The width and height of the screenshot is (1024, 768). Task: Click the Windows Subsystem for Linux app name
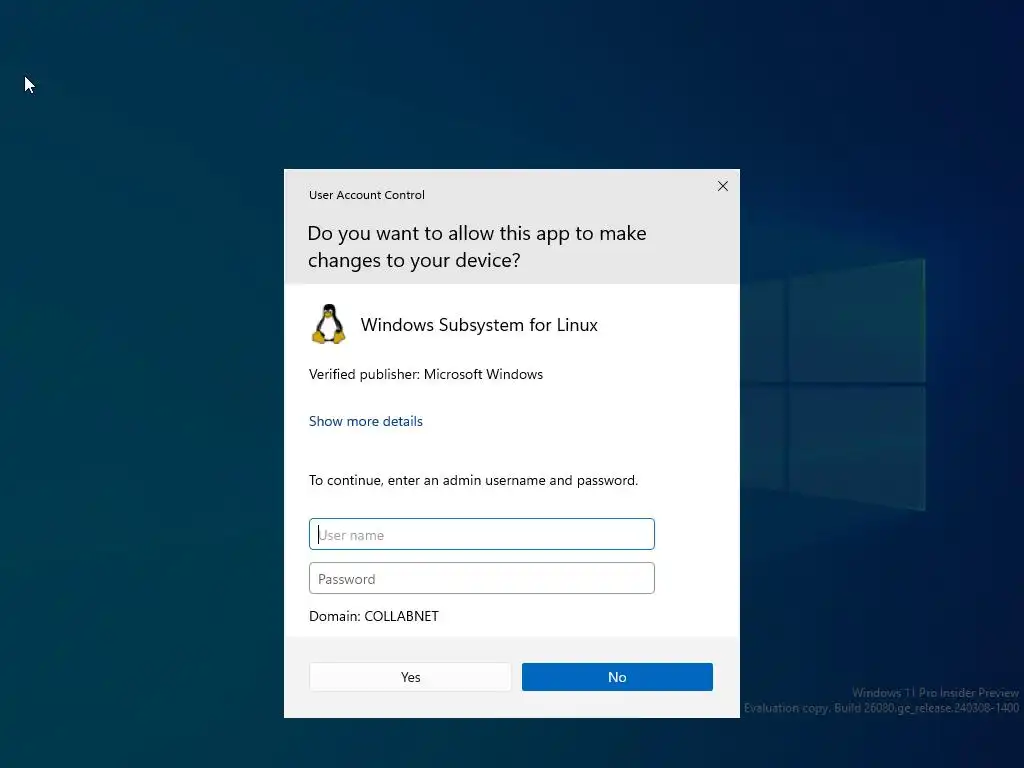tap(479, 325)
